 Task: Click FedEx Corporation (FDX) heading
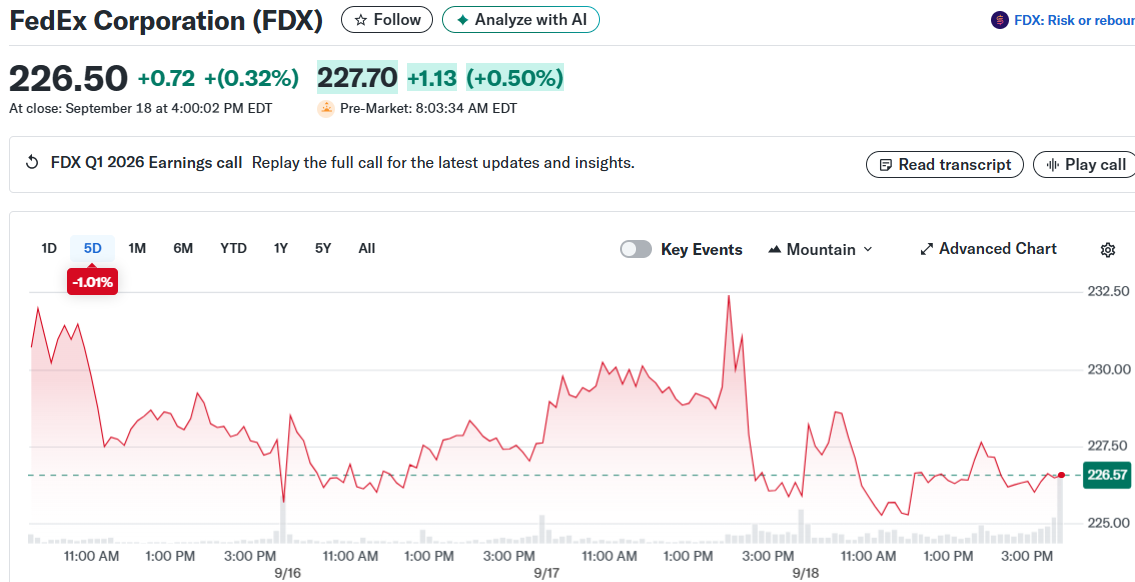pyautogui.click(x=166, y=20)
